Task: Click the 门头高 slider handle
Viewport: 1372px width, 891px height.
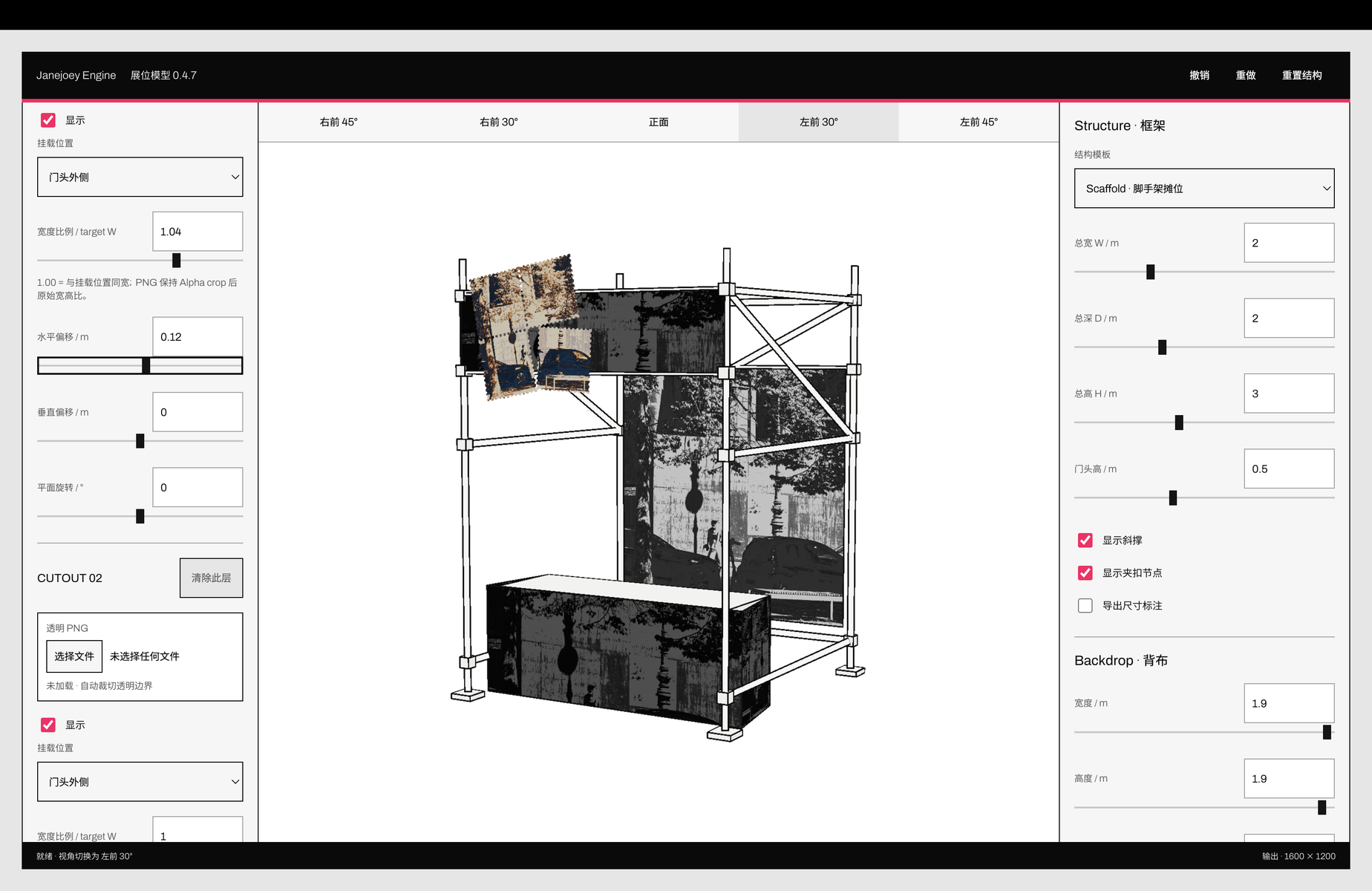Action: [x=1173, y=498]
